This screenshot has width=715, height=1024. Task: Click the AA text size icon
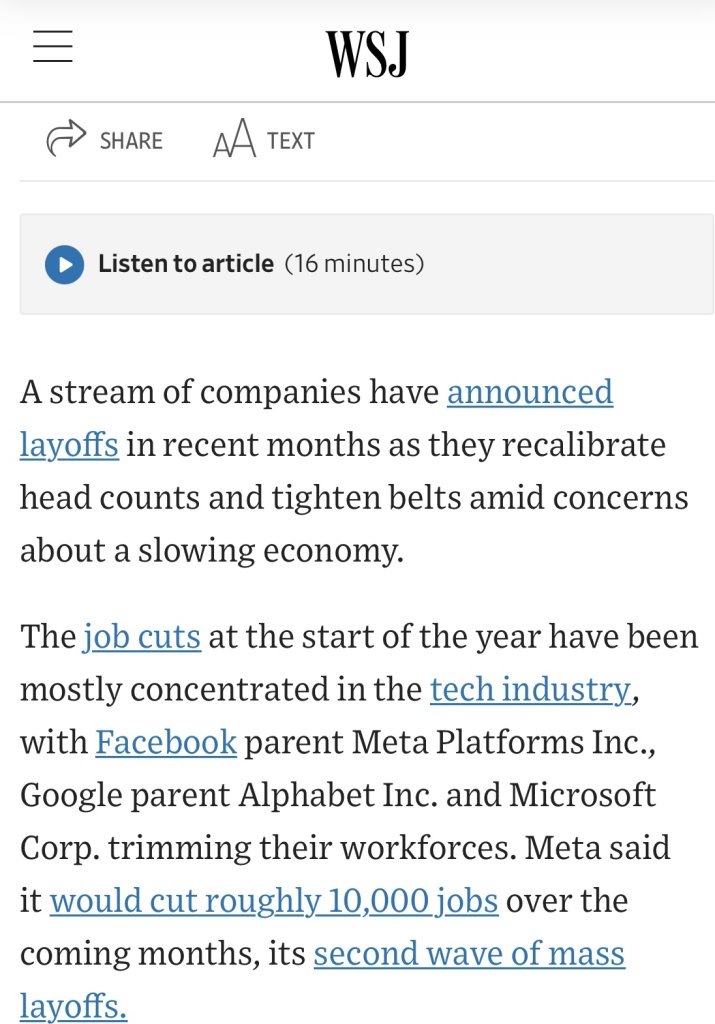234,141
